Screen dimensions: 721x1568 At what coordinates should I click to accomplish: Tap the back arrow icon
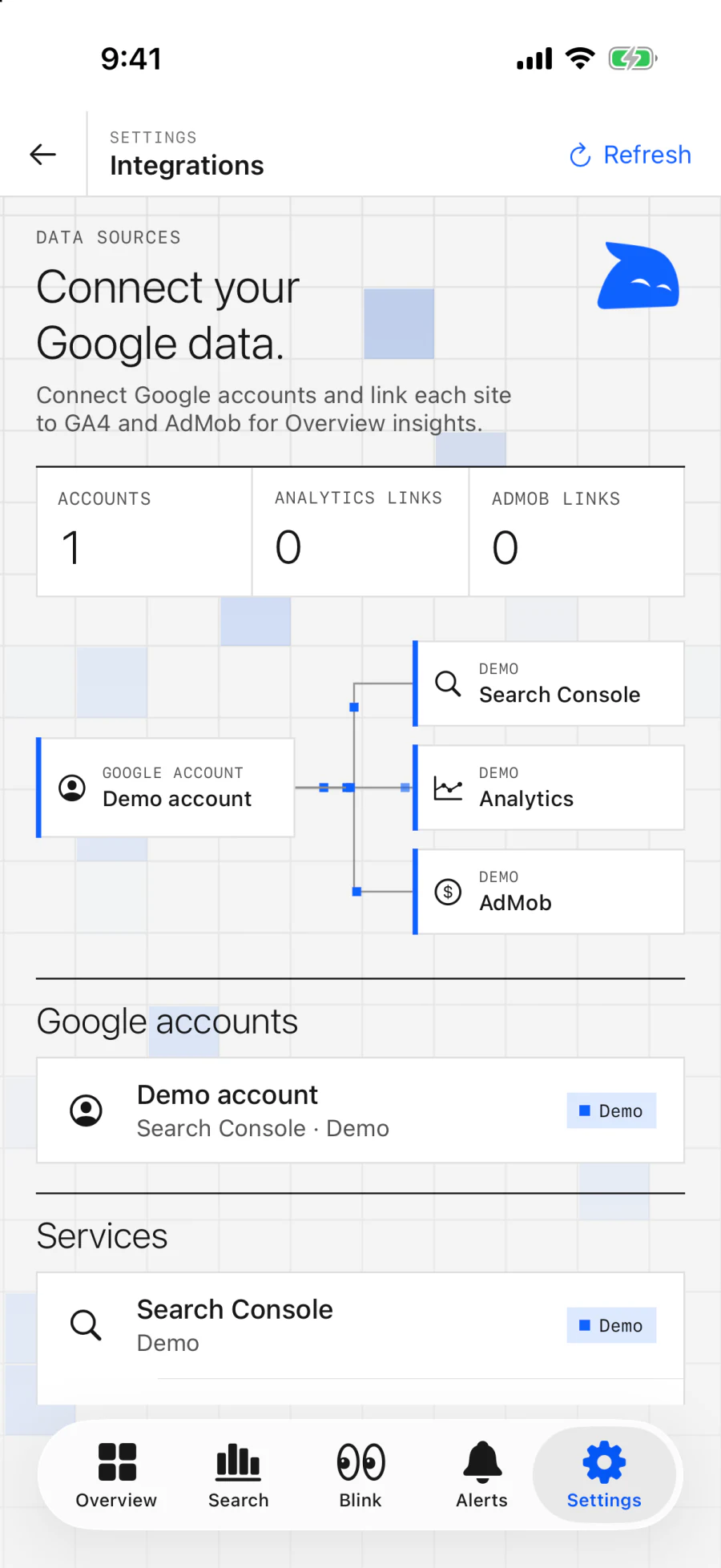[43, 154]
